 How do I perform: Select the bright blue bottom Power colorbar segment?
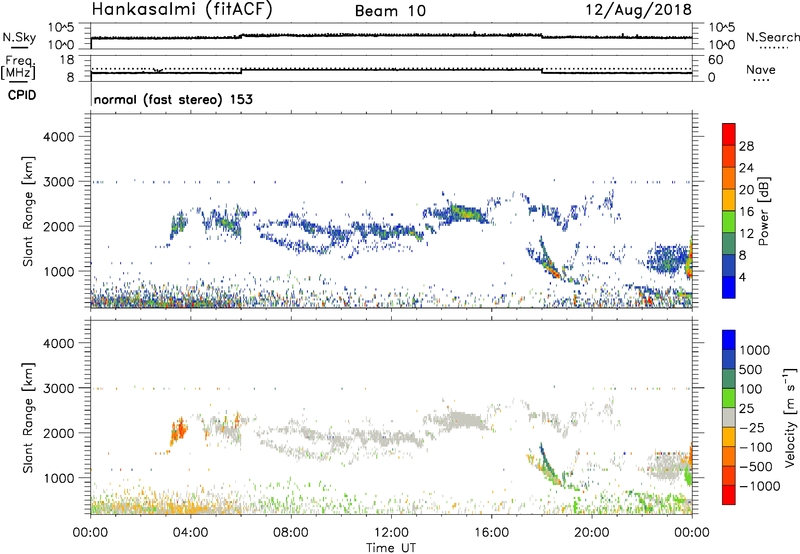(729, 287)
